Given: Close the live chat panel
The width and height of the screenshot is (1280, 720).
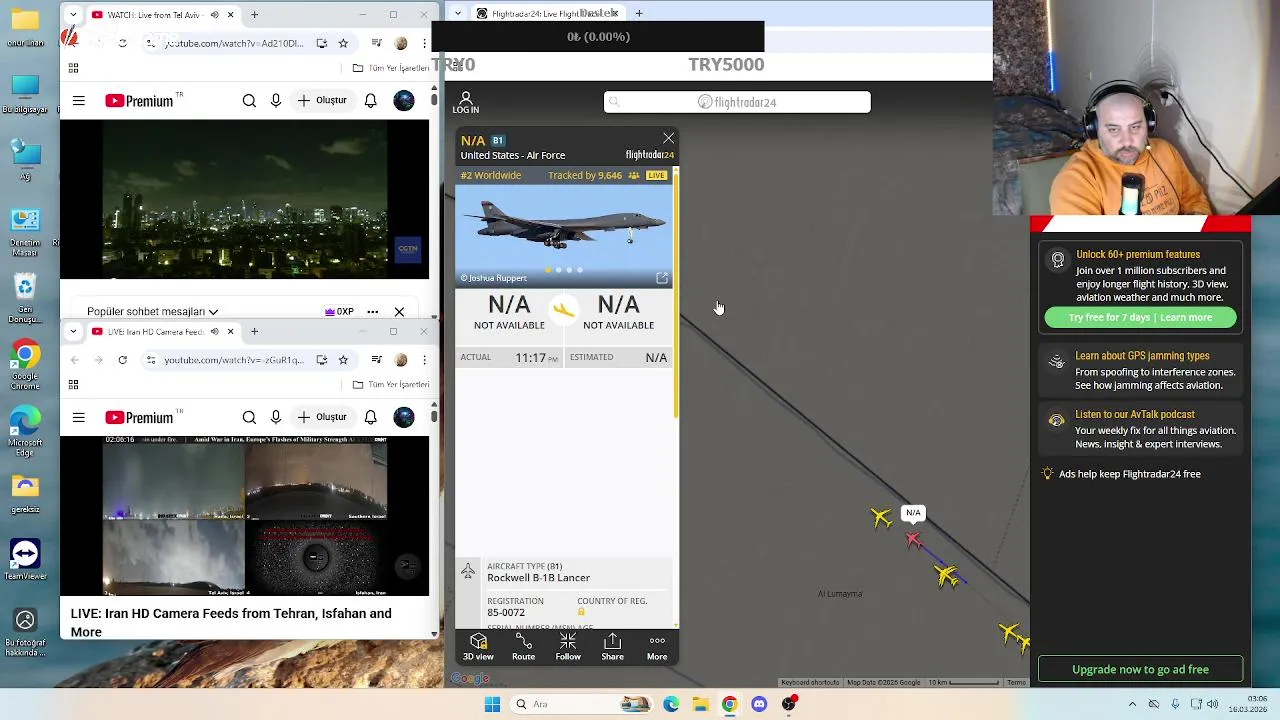Looking at the screenshot, I should [x=399, y=312].
